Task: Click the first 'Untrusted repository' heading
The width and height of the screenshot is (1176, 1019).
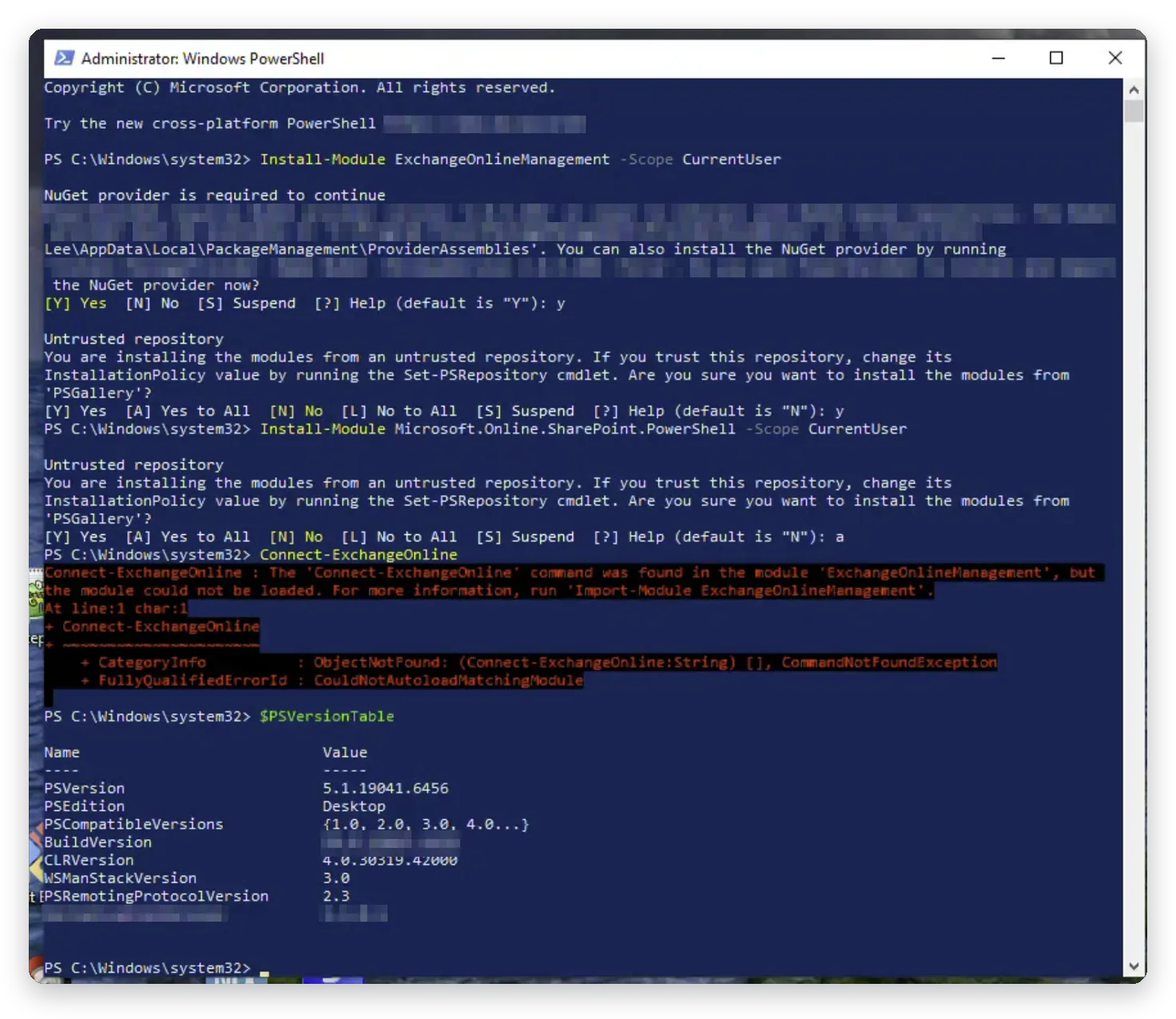Action: [x=133, y=339]
